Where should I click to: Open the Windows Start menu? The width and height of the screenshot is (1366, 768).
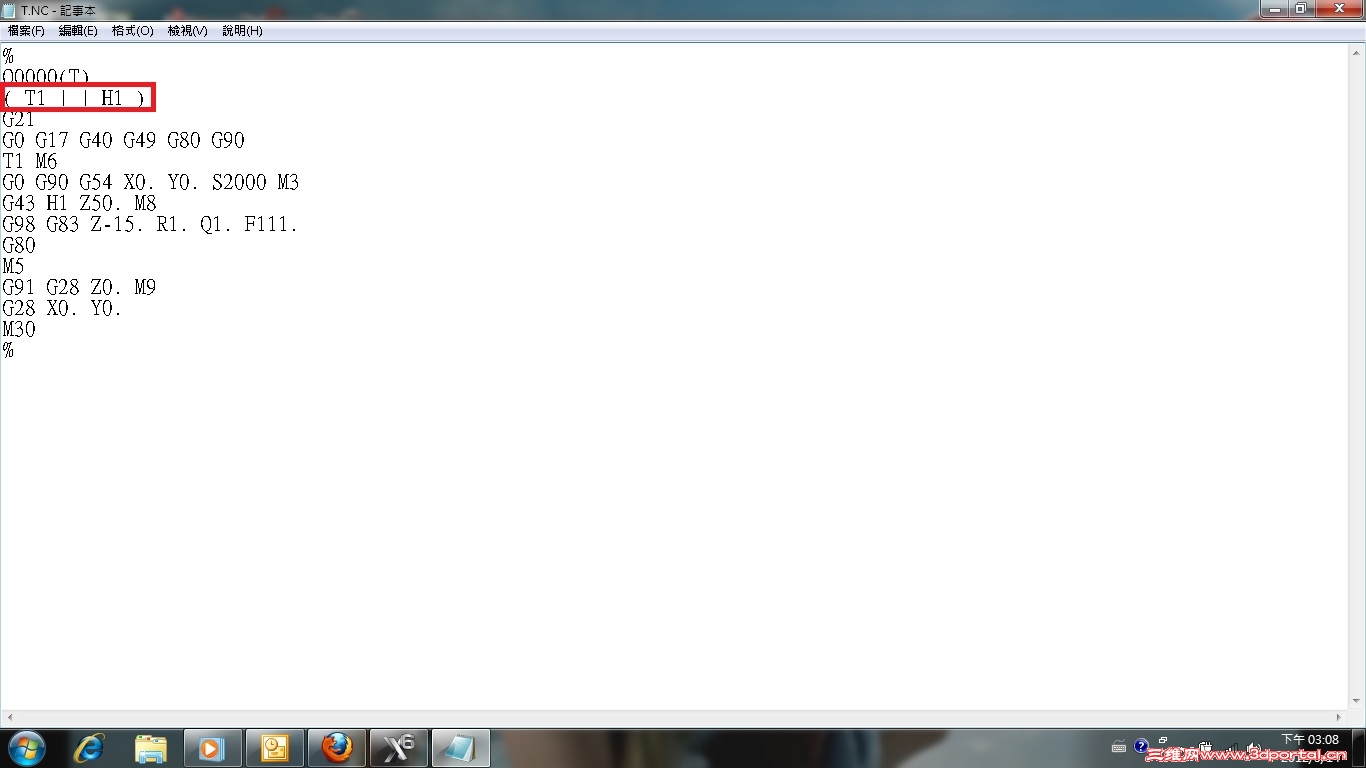click(x=26, y=748)
